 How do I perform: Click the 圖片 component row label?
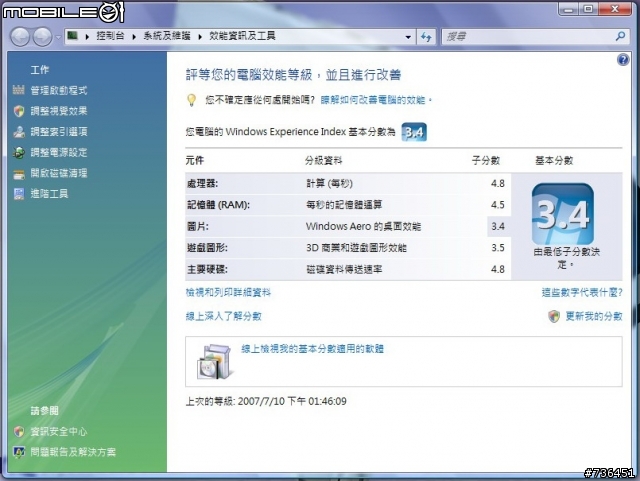(x=198, y=226)
